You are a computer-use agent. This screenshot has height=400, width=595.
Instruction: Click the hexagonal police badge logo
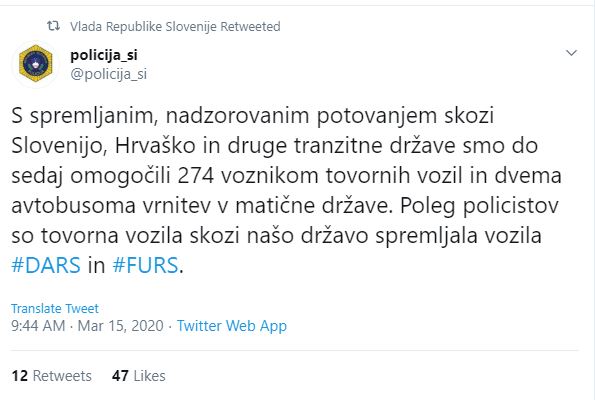point(36,64)
